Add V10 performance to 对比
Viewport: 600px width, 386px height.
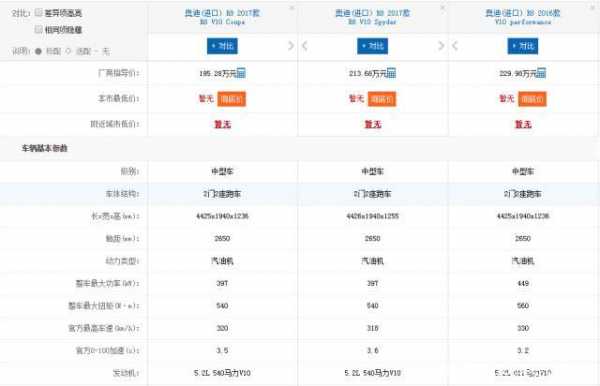pos(523,46)
